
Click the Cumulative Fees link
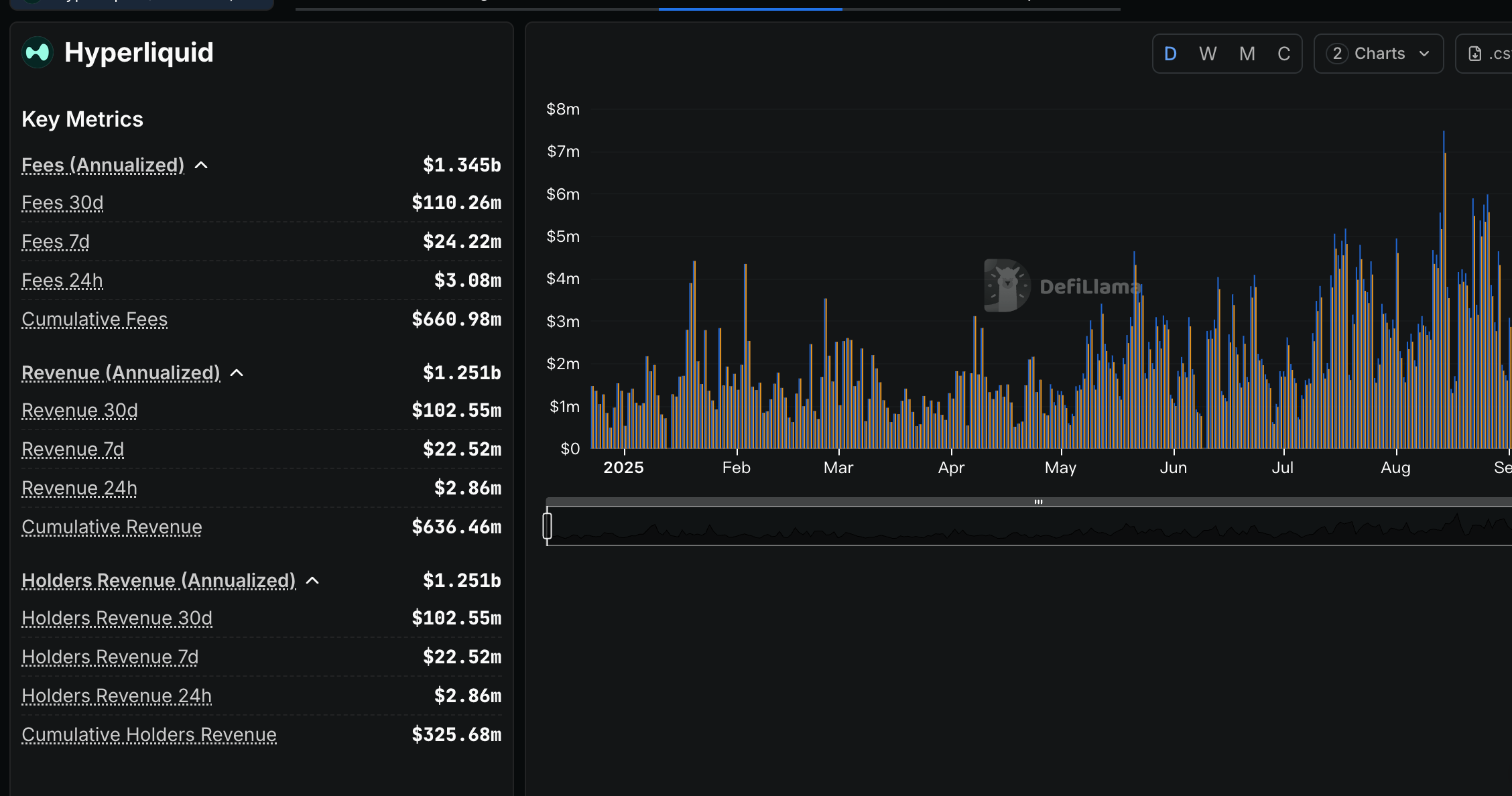point(94,320)
